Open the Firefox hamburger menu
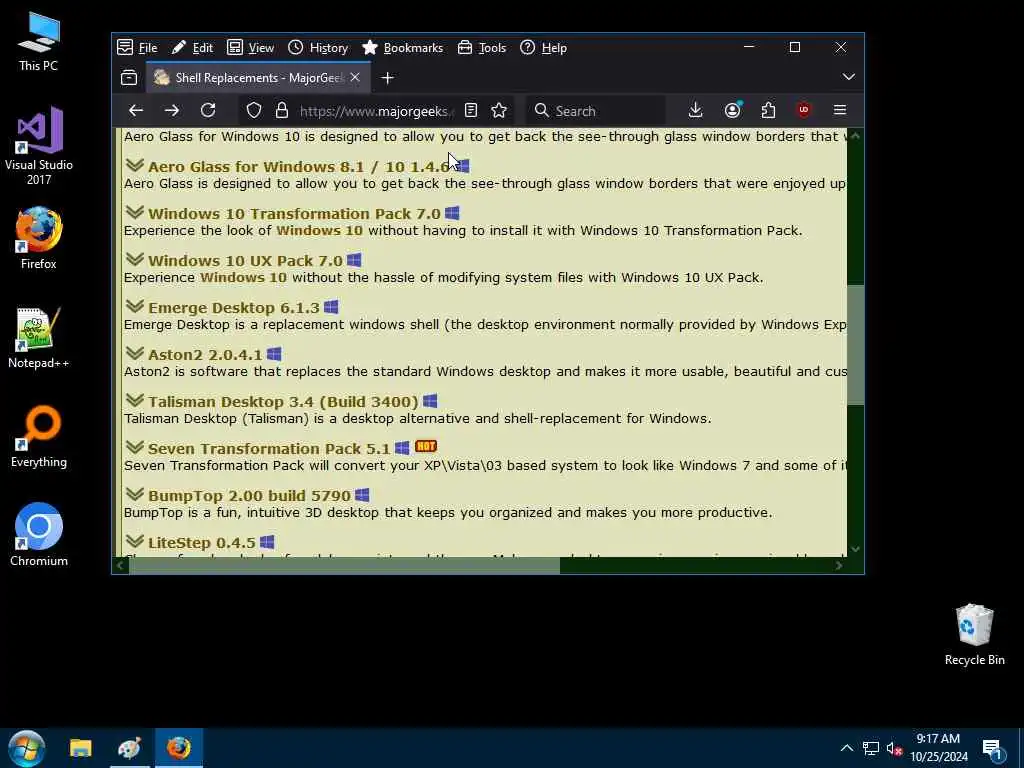 tap(840, 110)
